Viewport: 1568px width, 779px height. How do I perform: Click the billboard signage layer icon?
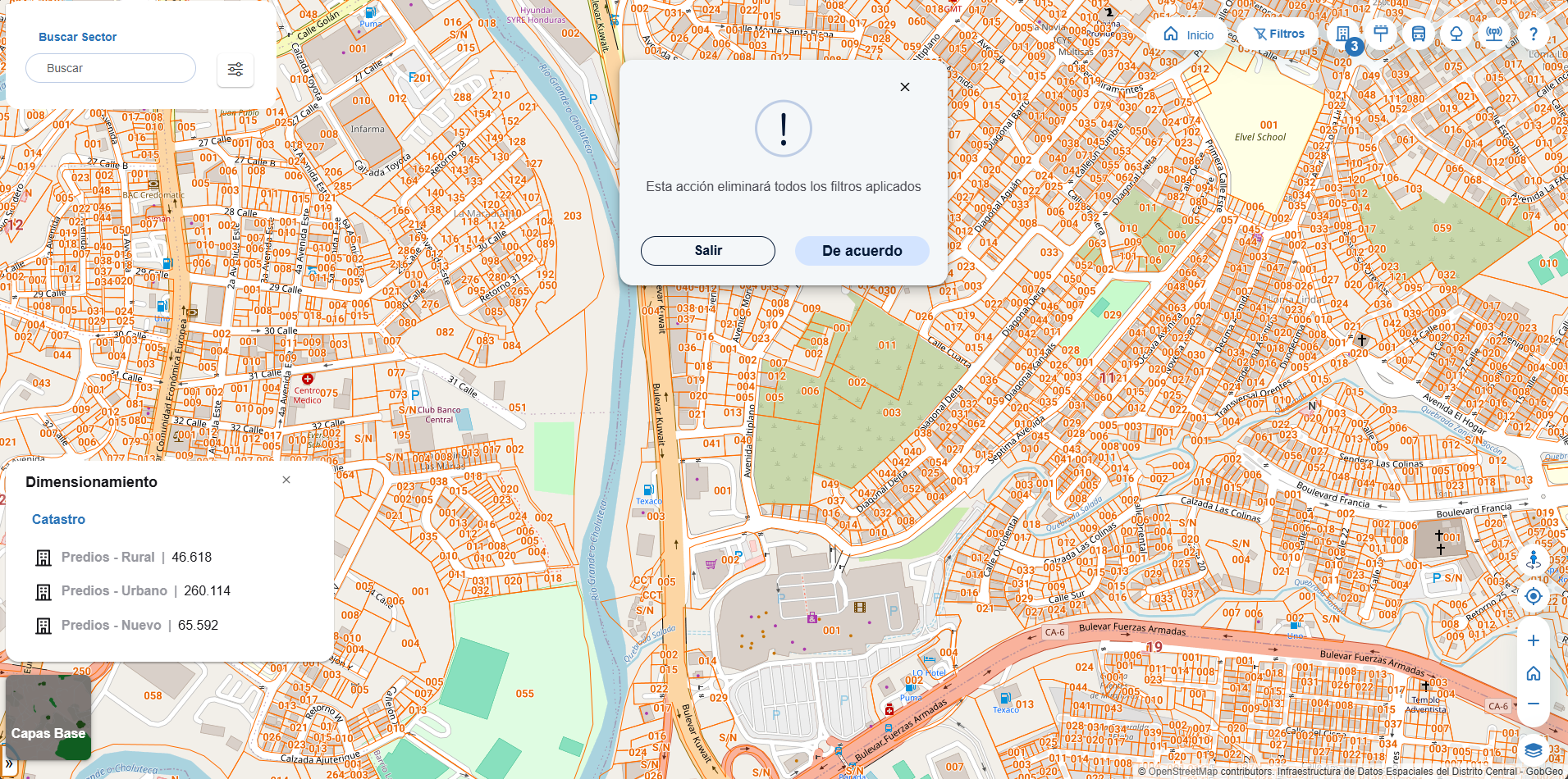pos(1381,34)
